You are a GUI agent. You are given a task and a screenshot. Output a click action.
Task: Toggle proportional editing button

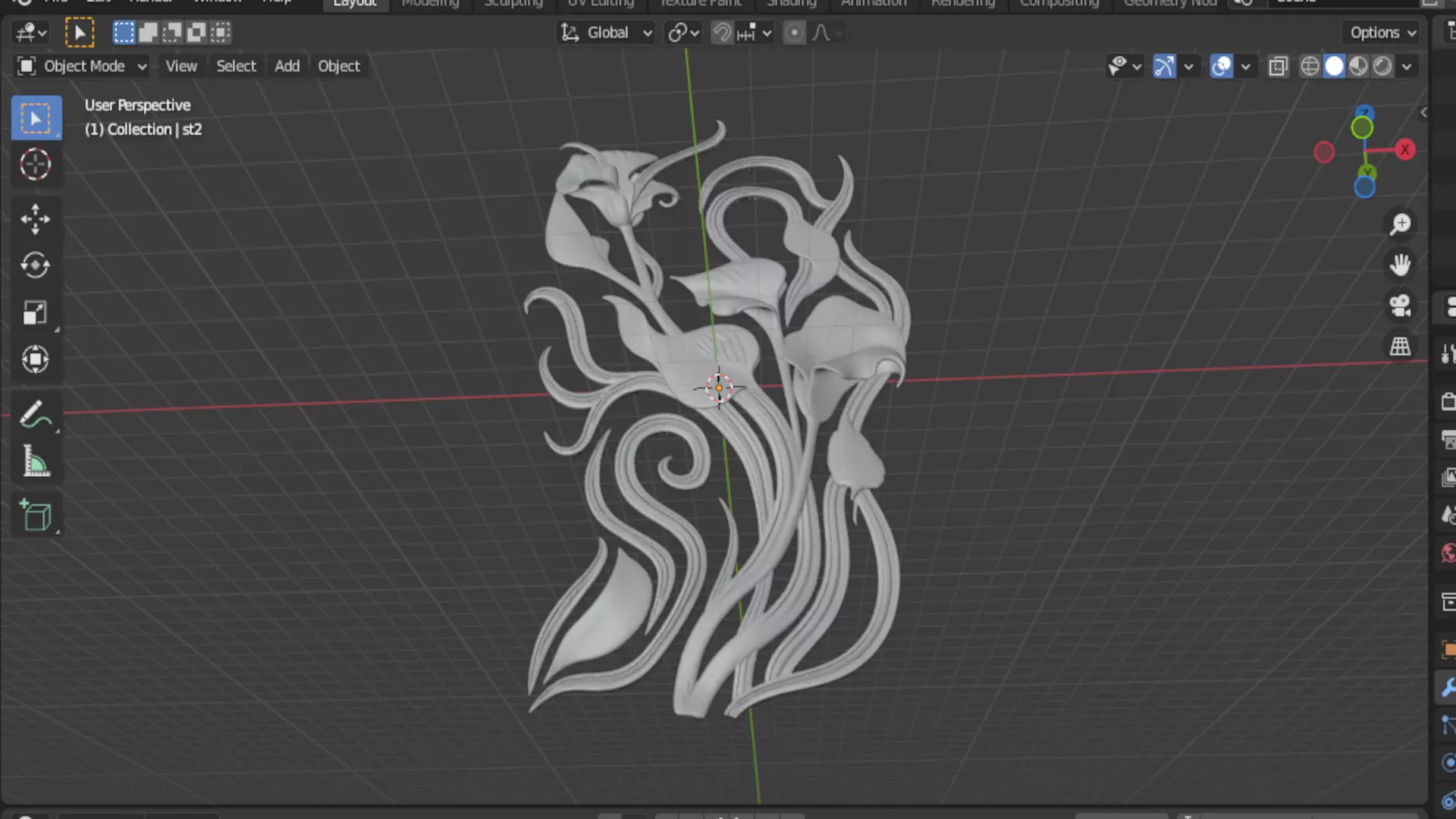point(794,33)
